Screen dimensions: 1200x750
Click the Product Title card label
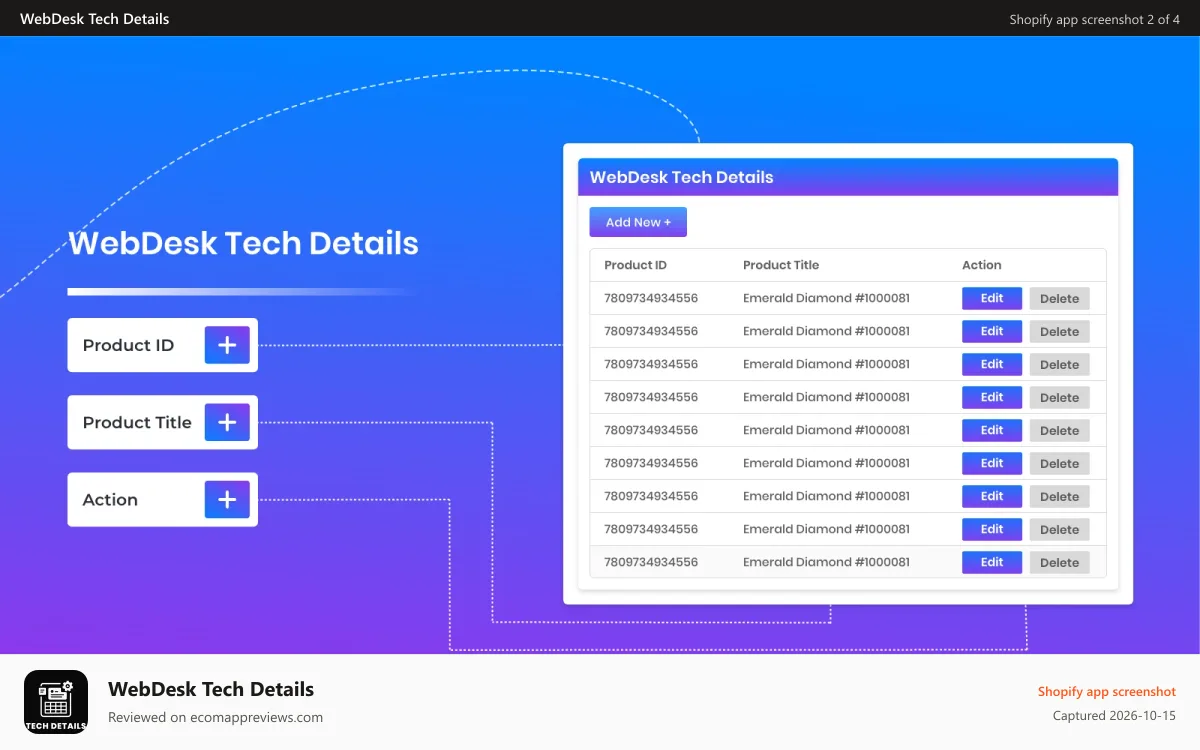click(137, 422)
